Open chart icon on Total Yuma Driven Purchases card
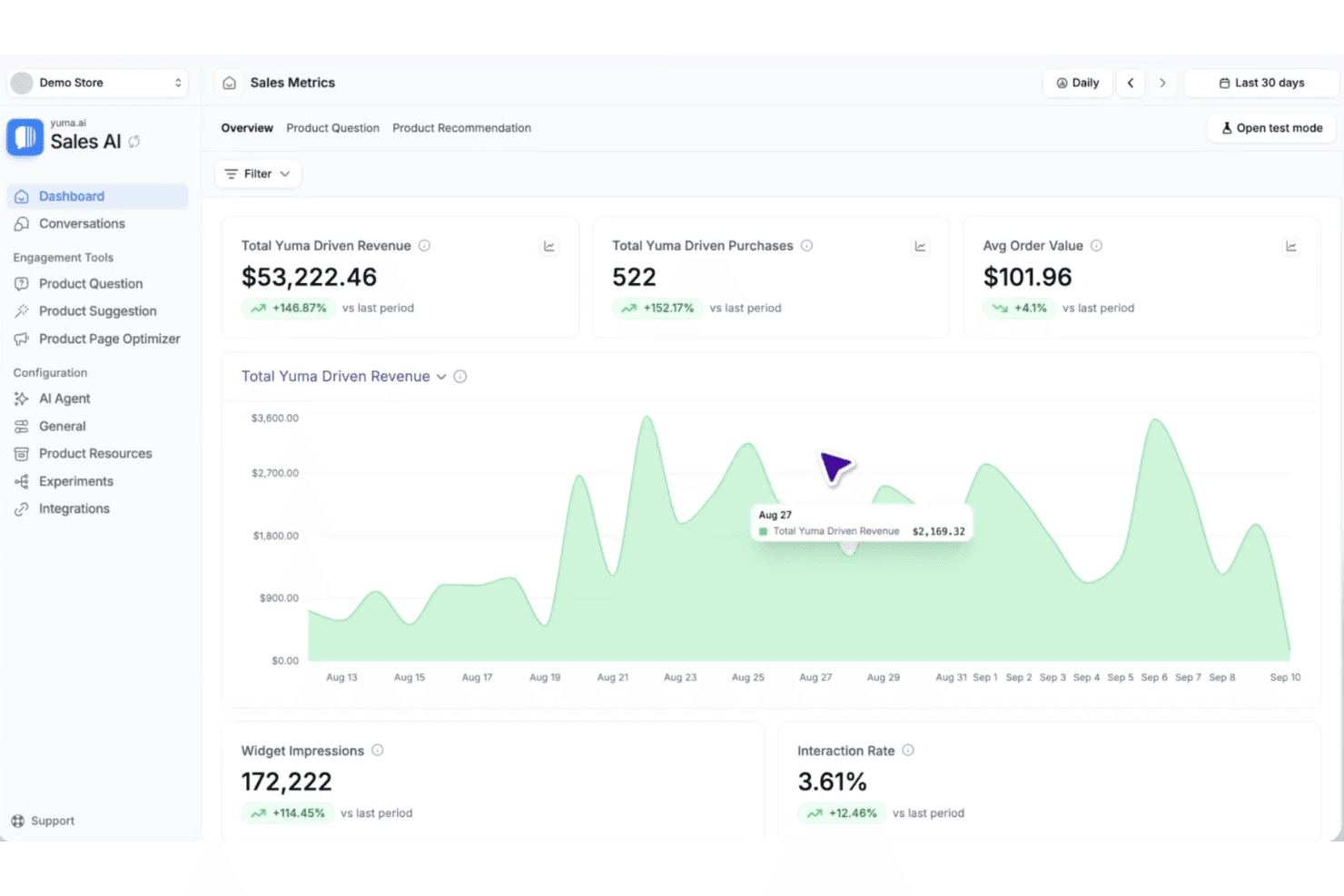Screen dimensions: 1344x896 point(920,246)
